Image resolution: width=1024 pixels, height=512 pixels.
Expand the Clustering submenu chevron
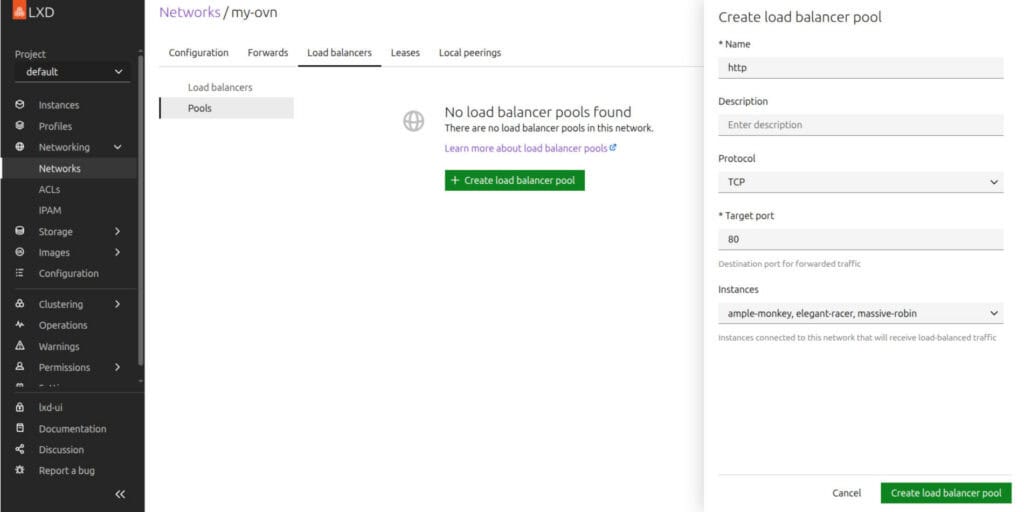[118, 304]
